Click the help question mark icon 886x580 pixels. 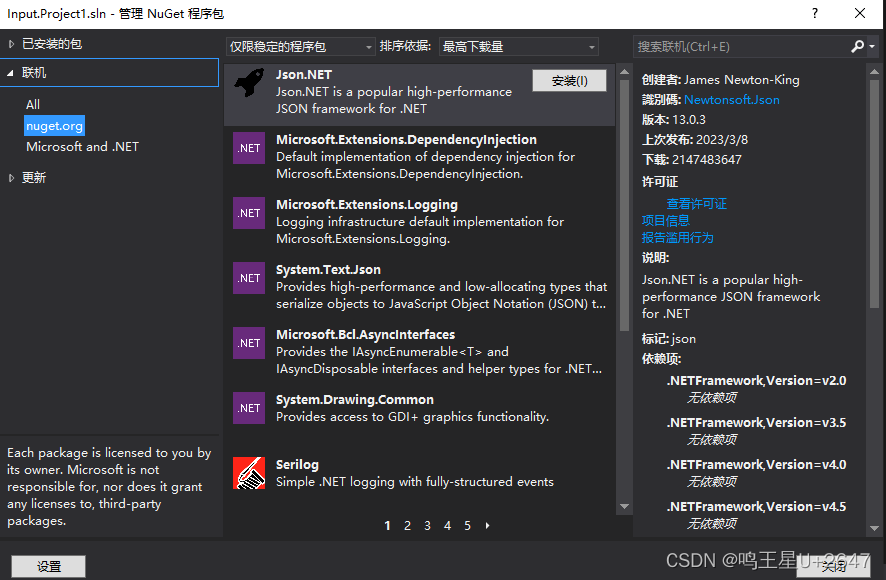point(814,13)
